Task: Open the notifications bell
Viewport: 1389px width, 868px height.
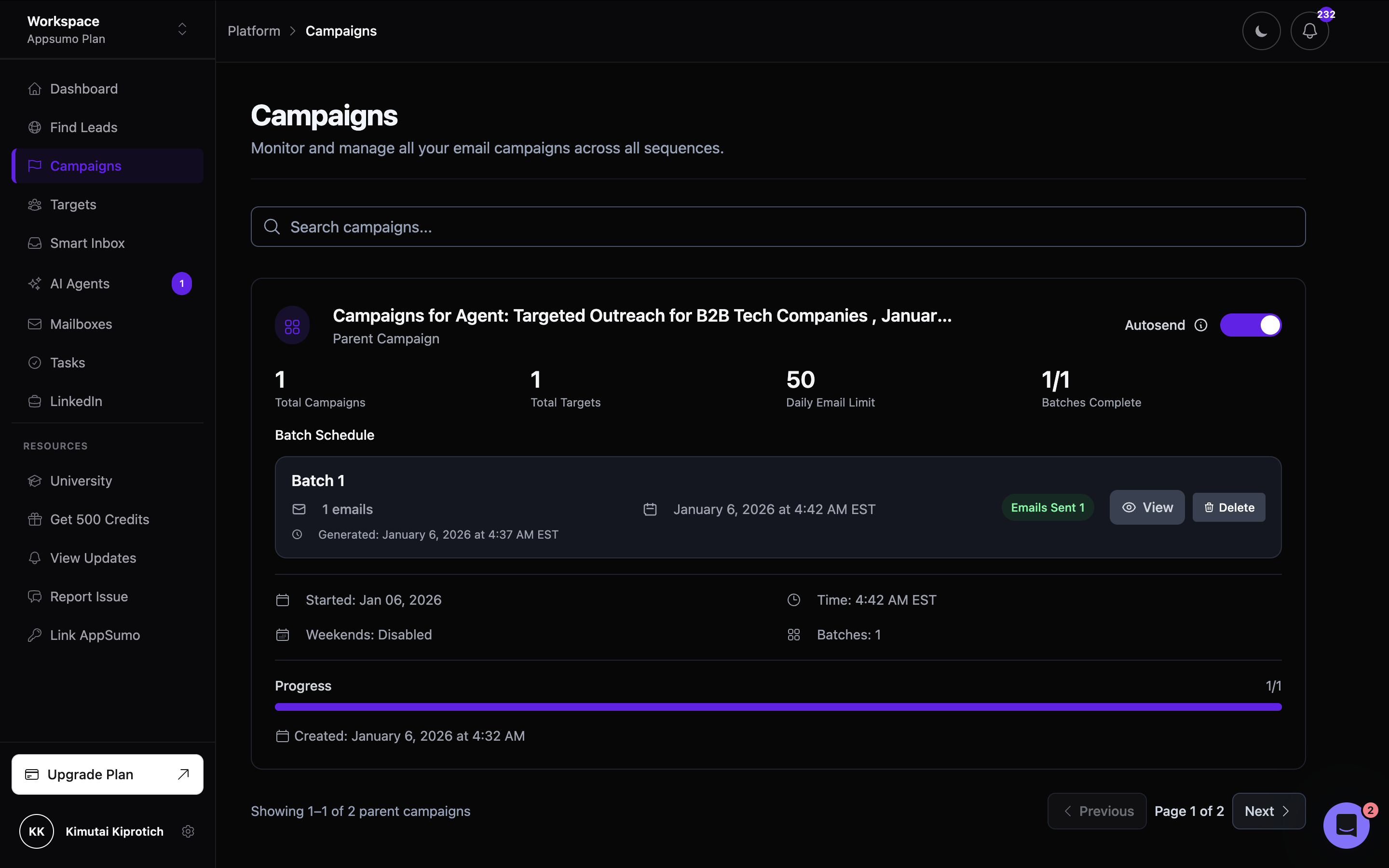Action: click(x=1309, y=30)
